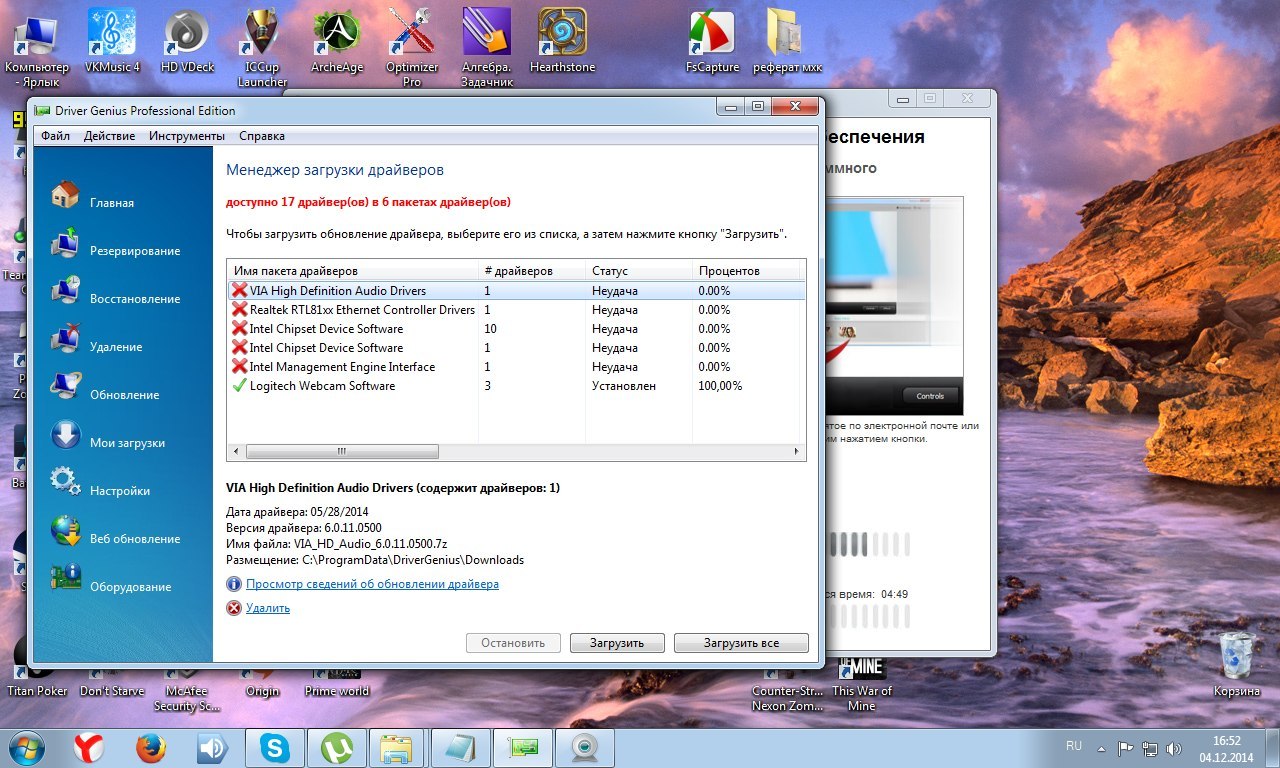This screenshot has height=768, width=1280.
Task: Open the Обновление update section
Action: click(x=65, y=387)
